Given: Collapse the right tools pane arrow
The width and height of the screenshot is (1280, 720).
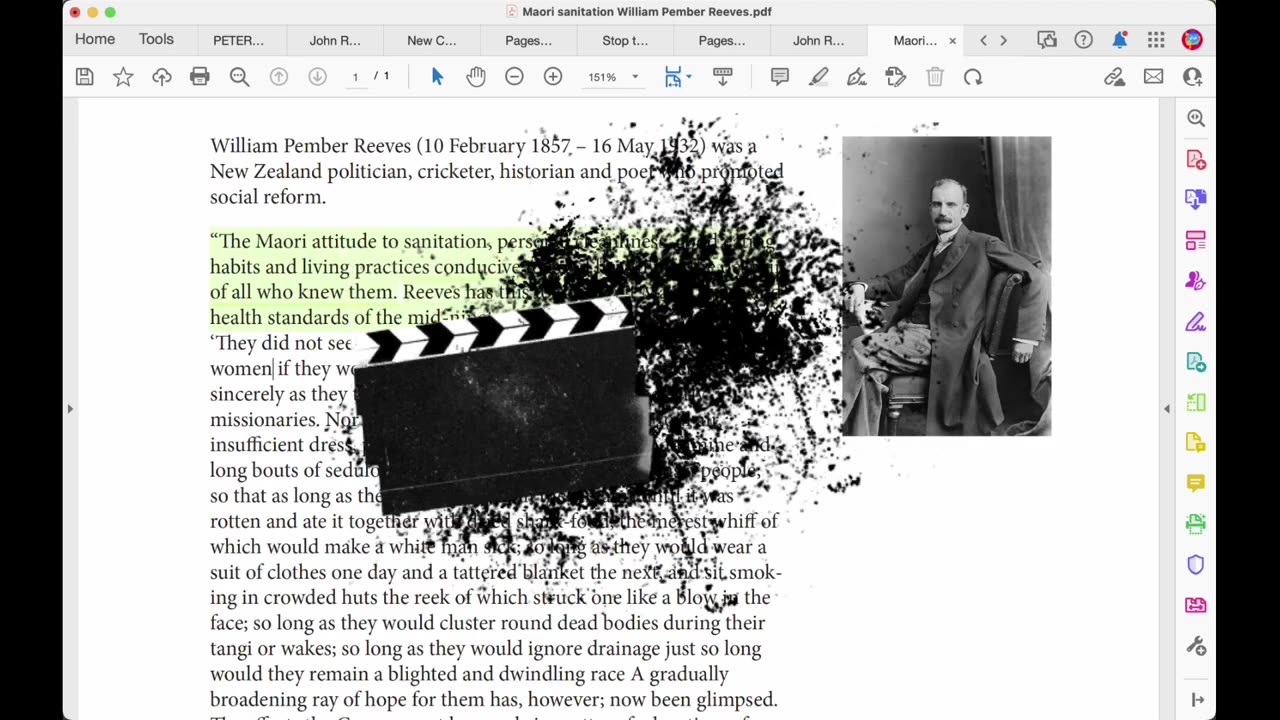Looking at the screenshot, I should (1197, 699).
